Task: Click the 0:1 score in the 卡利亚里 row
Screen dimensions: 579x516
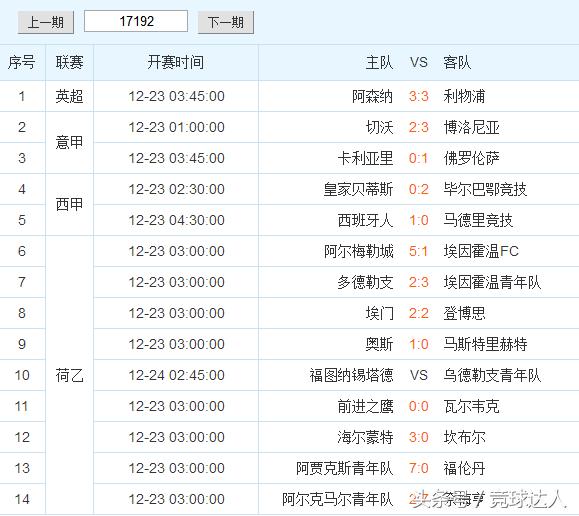Action: point(418,158)
